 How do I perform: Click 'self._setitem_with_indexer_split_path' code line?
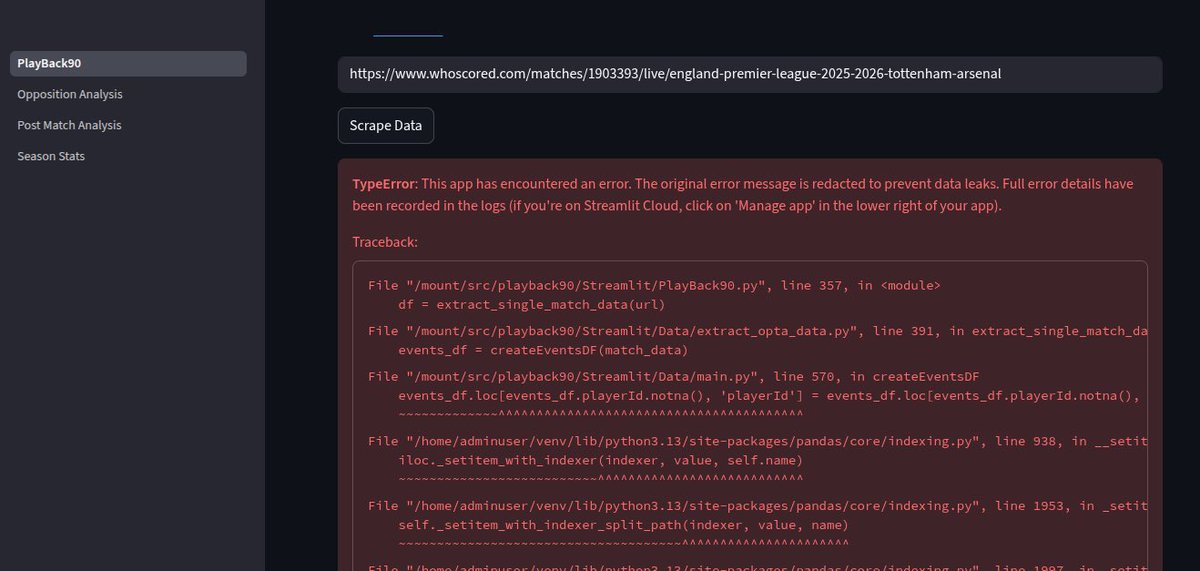coord(623,525)
